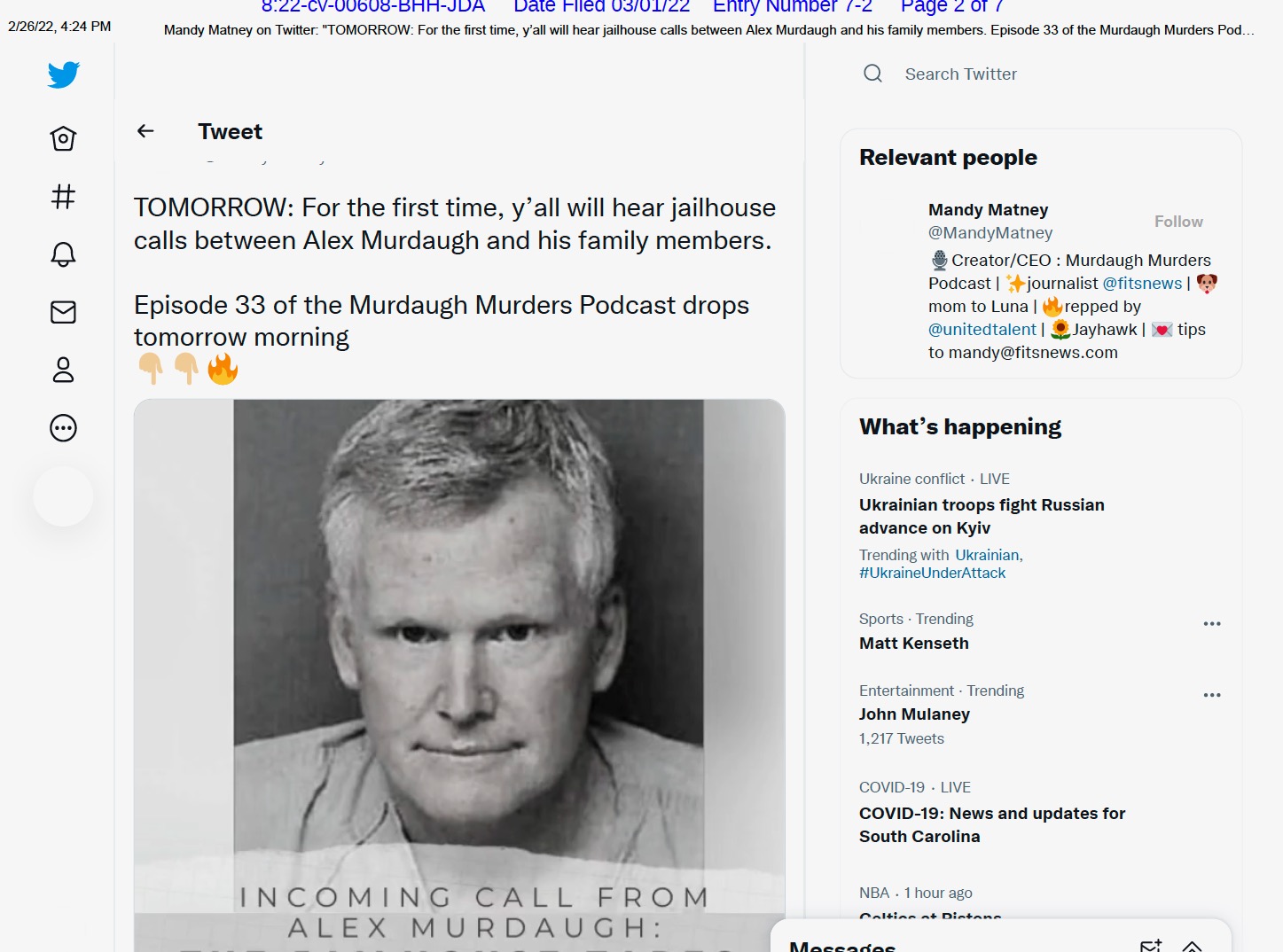This screenshot has height=952, width=1283.
Task: Follow Mandy Matney
Action: (x=1177, y=222)
